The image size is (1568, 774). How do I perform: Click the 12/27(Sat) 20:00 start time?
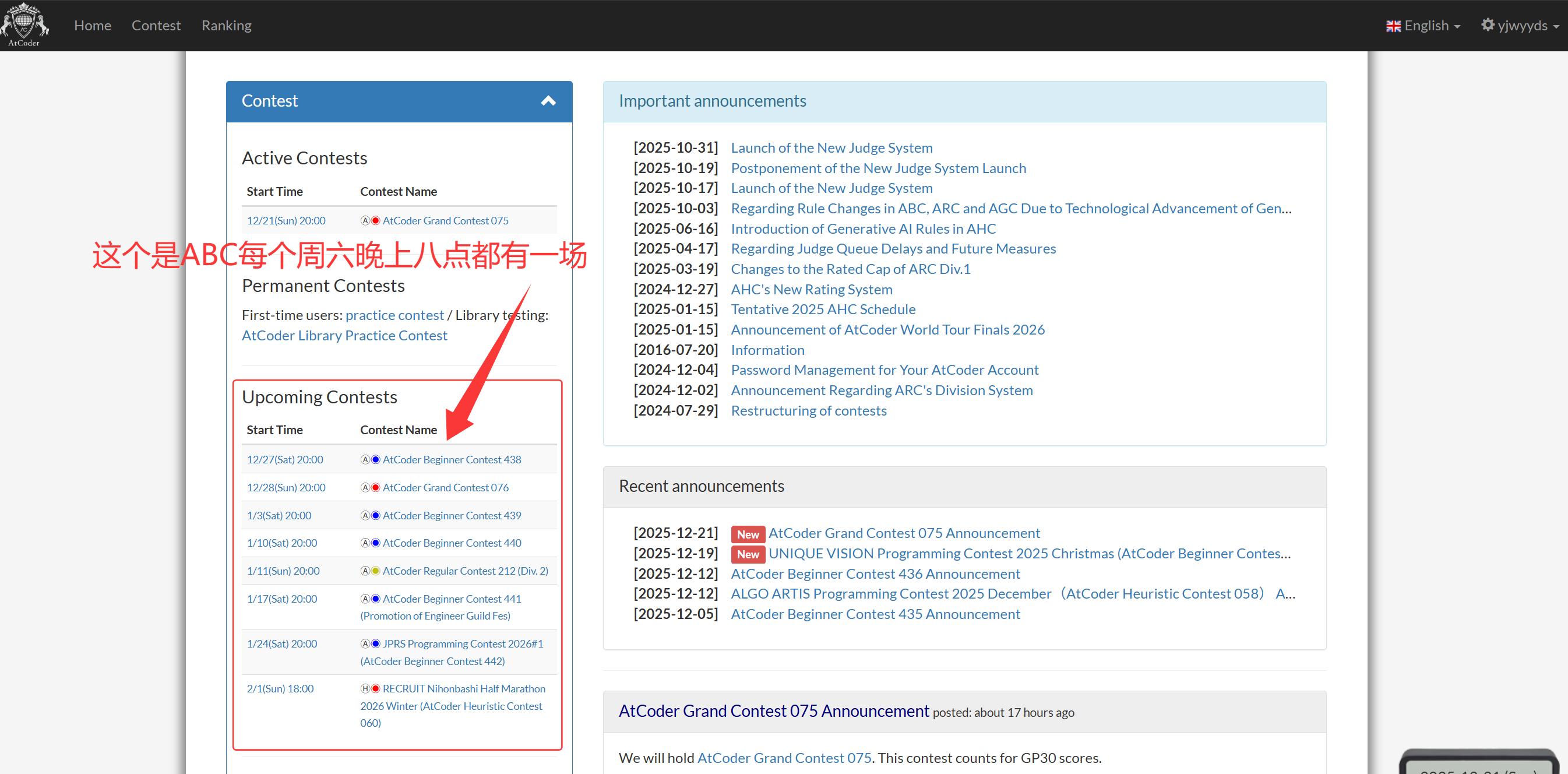(285, 459)
